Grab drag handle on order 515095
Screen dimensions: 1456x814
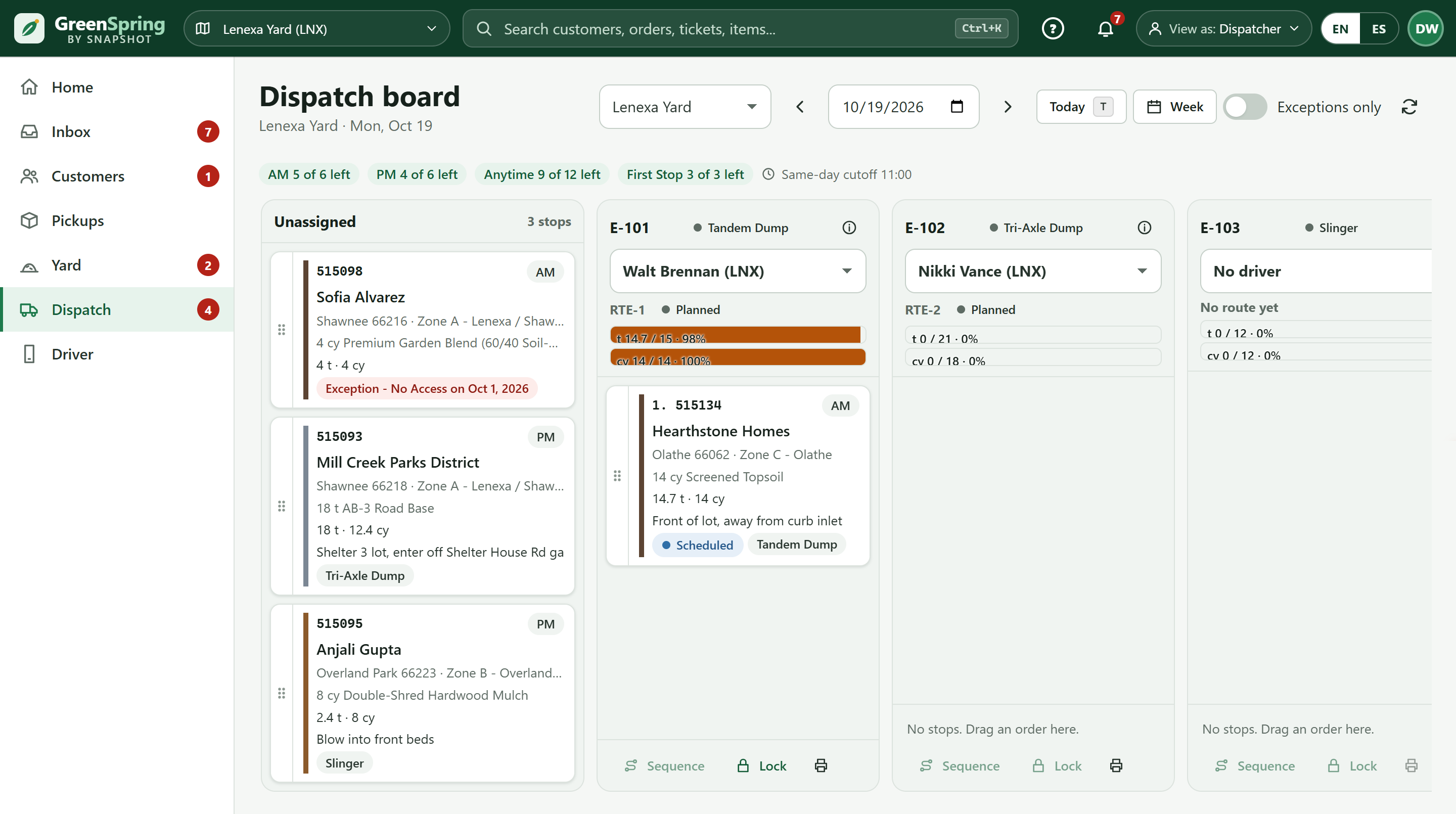pyautogui.click(x=282, y=693)
